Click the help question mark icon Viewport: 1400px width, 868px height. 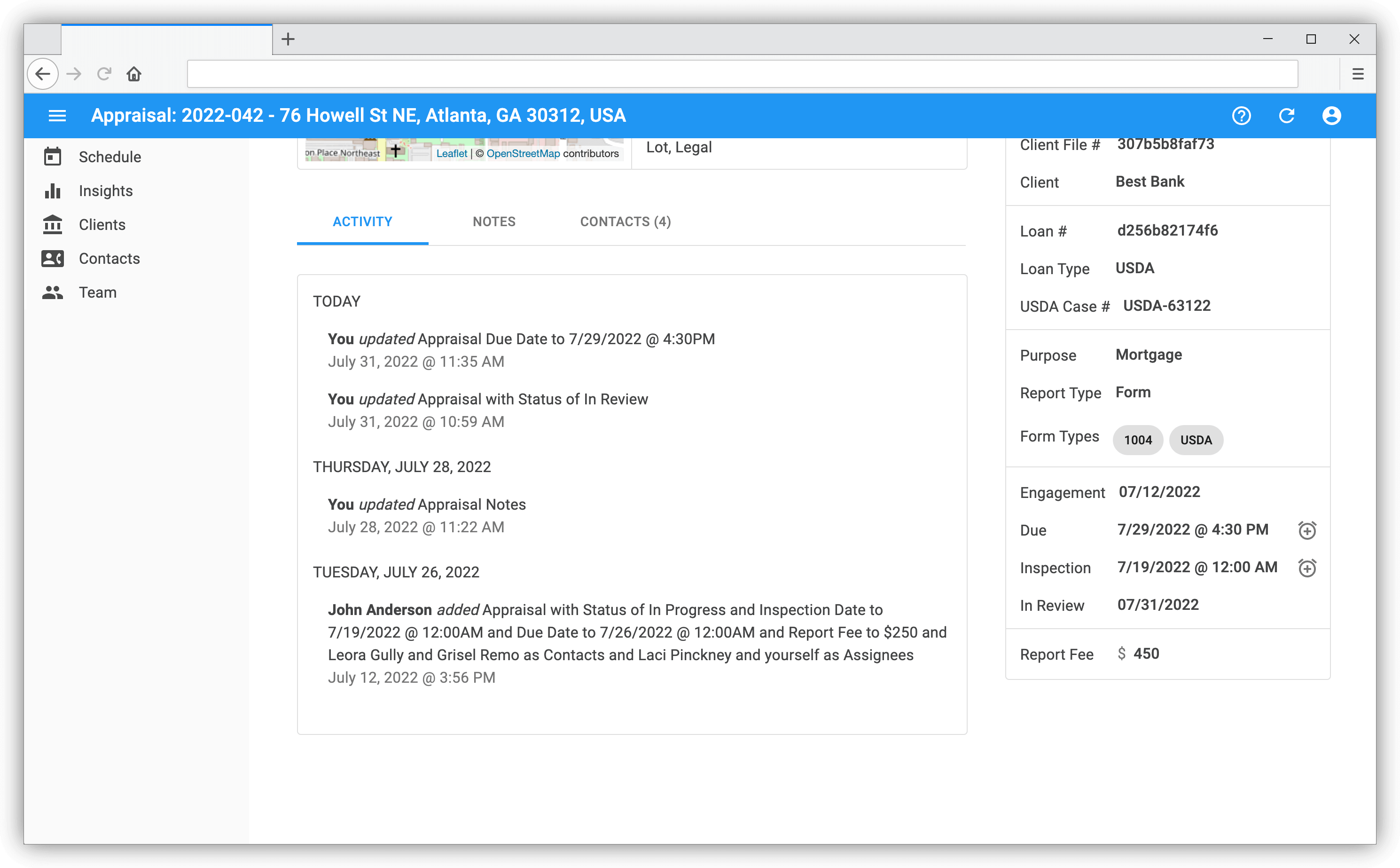[x=1241, y=116]
